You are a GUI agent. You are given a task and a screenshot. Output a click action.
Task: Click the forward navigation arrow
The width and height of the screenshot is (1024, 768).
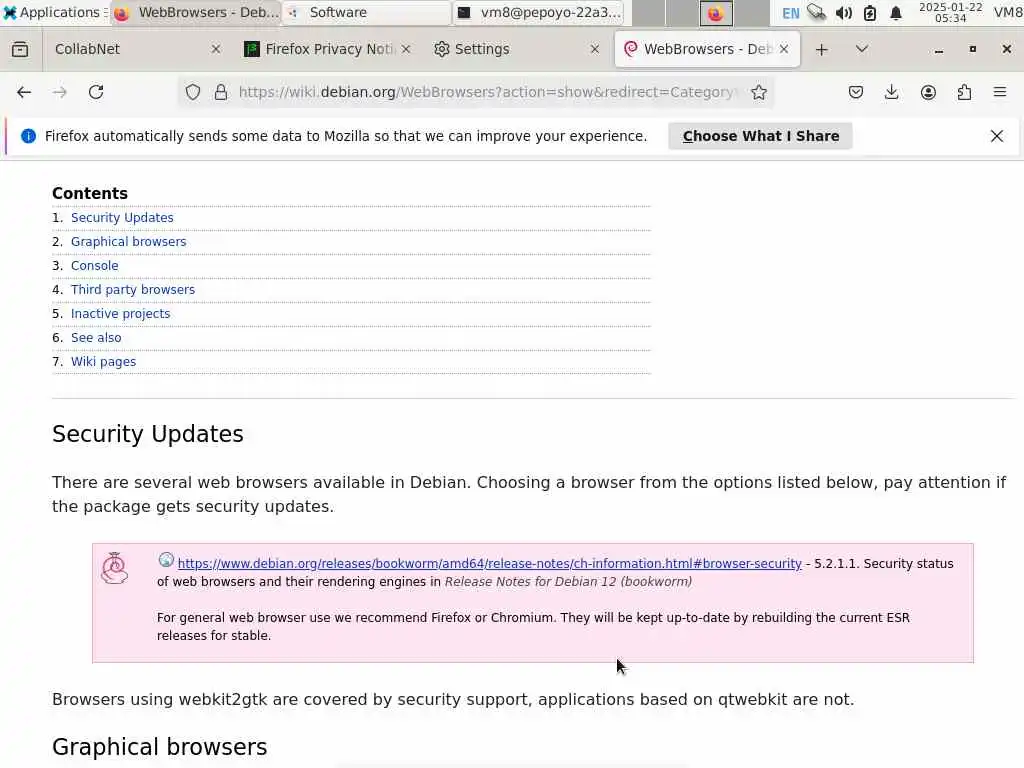[x=60, y=92]
